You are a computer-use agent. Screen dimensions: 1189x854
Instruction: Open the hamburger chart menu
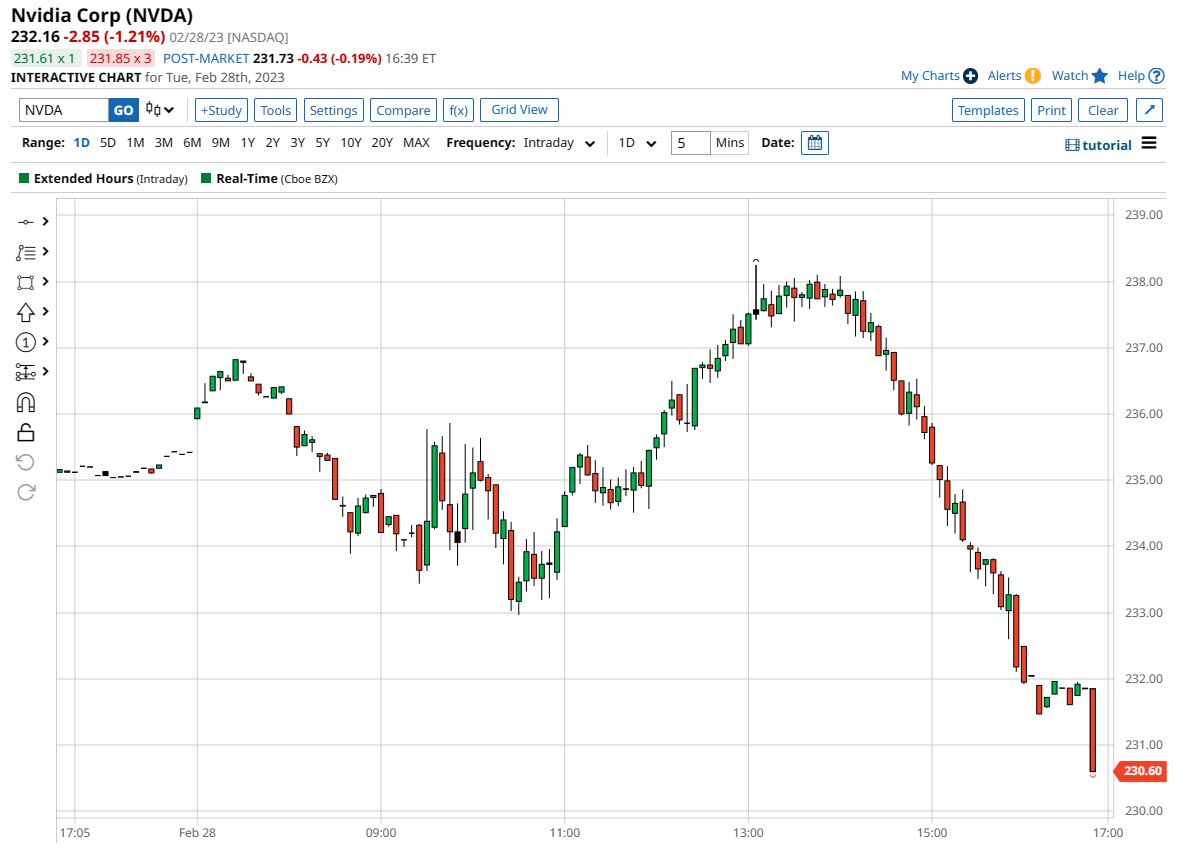pyautogui.click(x=1149, y=143)
